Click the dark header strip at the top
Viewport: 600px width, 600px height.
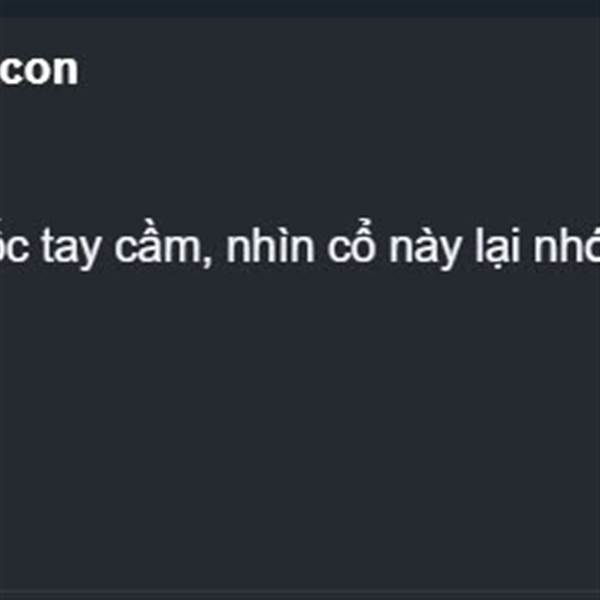coord(300,8)
